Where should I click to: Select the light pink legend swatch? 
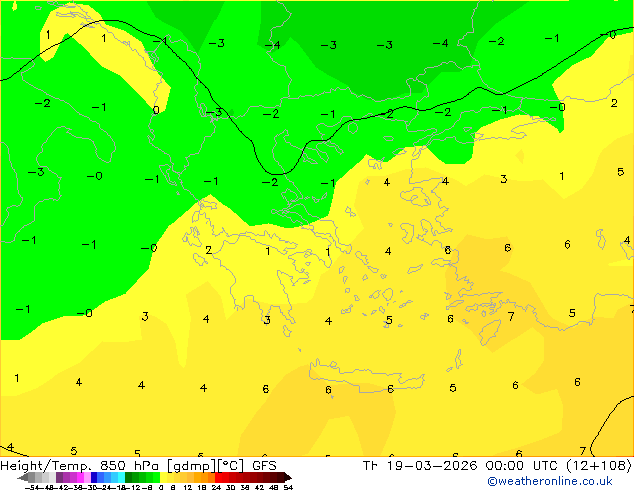coord(87,477)
